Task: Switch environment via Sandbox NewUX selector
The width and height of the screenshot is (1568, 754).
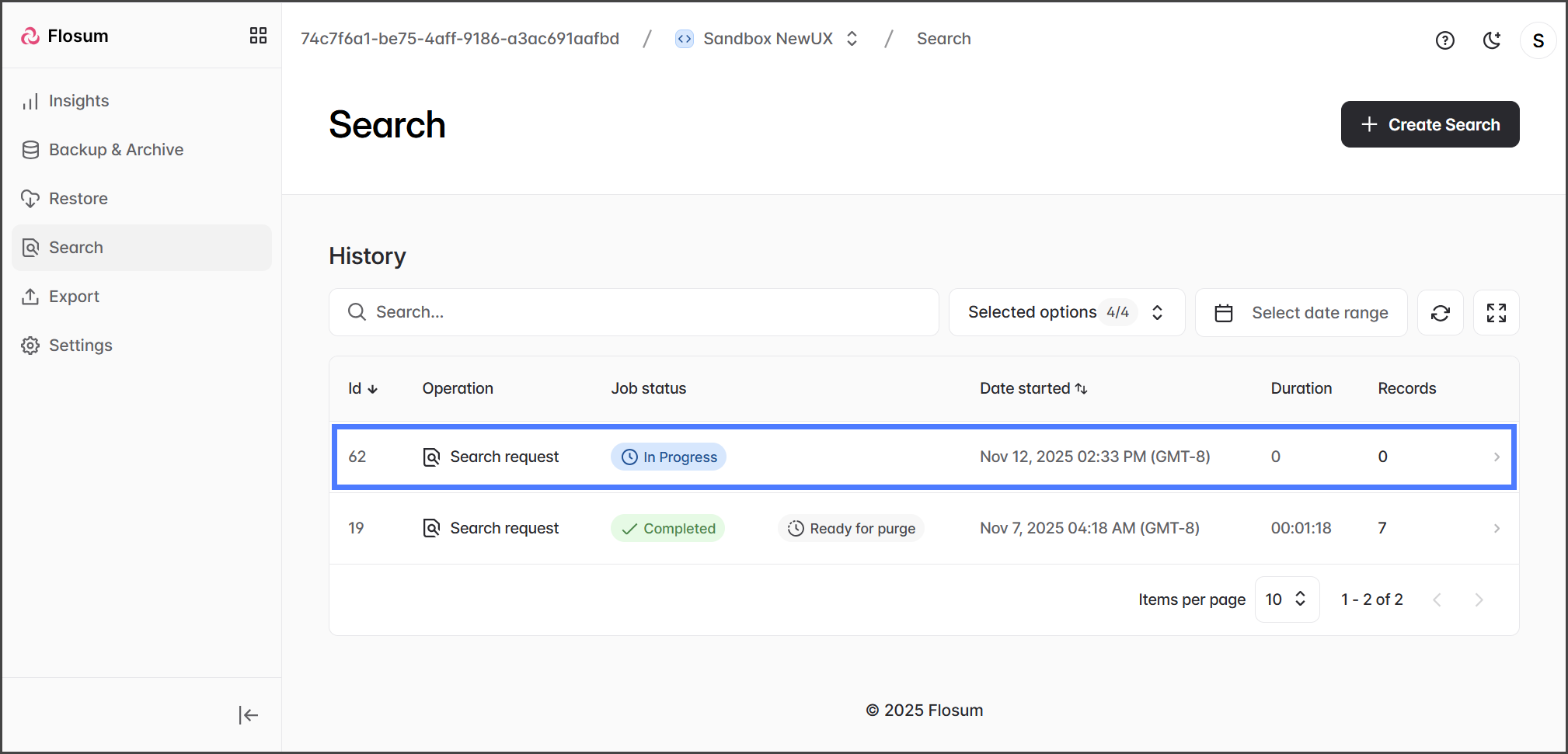Action: pyautogui.click(x=768, y=39)
